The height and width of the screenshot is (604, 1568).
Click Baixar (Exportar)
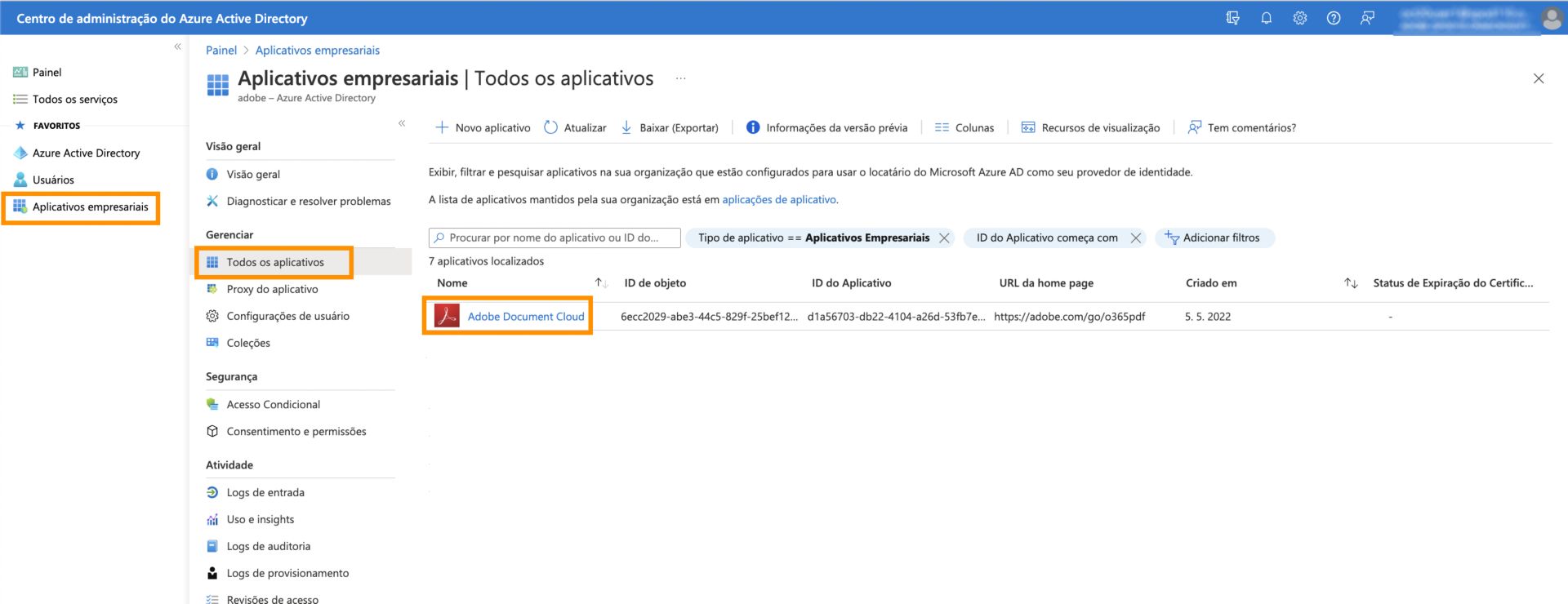[670, 127]
